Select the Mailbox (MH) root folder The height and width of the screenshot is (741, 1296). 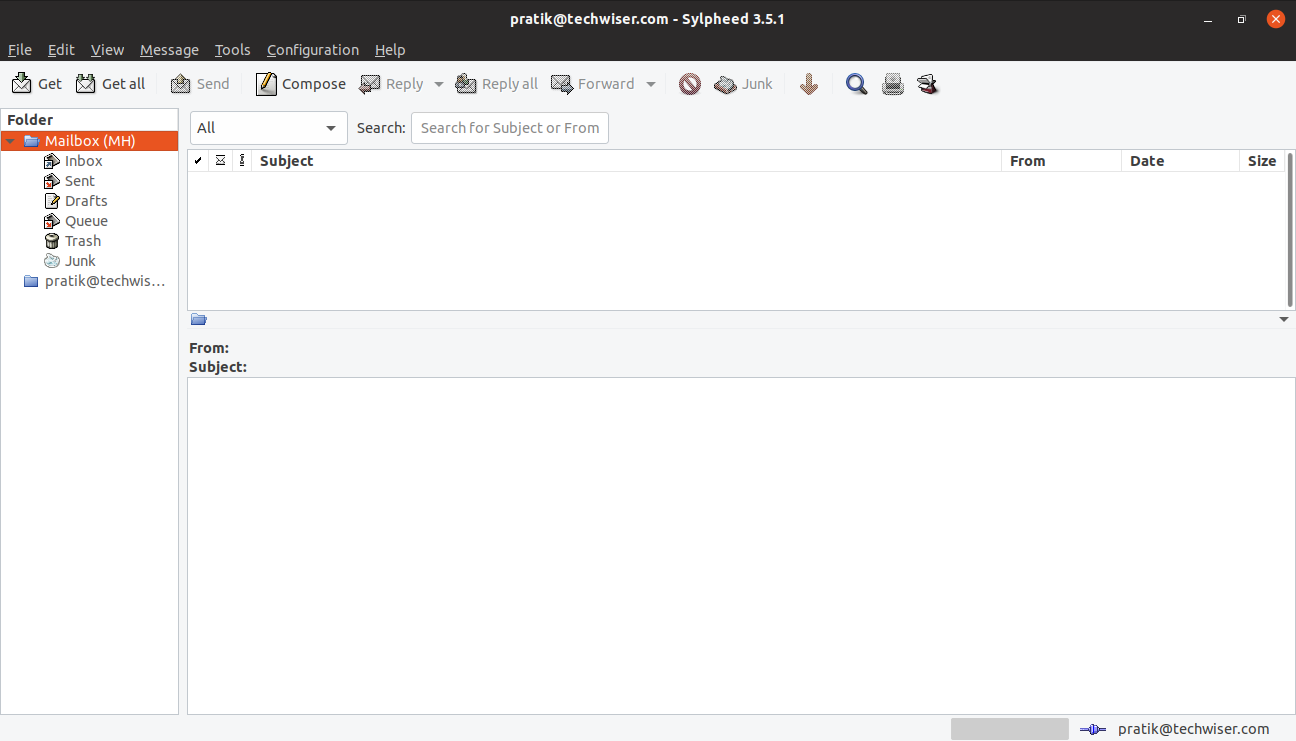click(90, 141)
